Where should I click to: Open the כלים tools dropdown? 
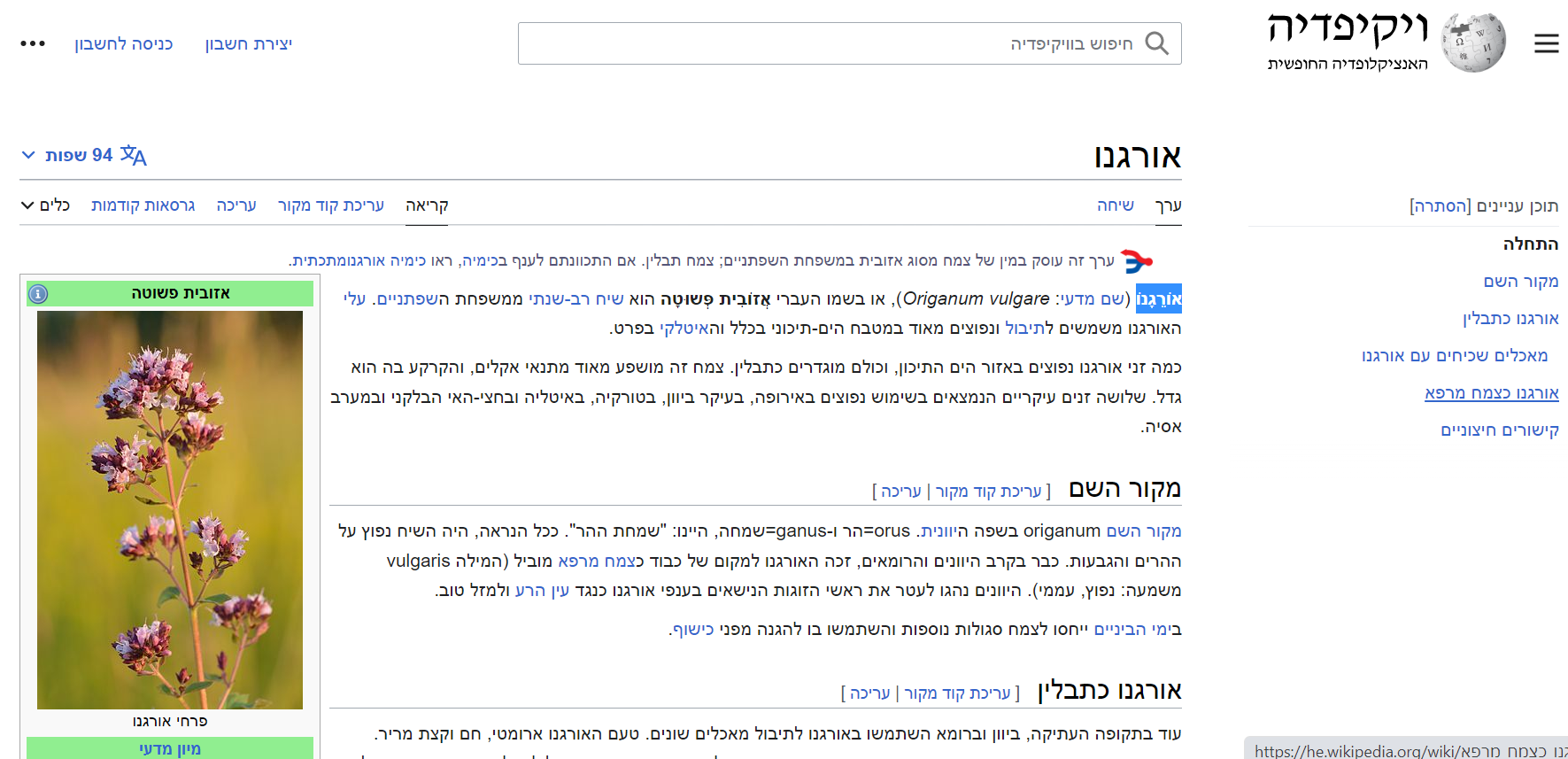(45, 205)
